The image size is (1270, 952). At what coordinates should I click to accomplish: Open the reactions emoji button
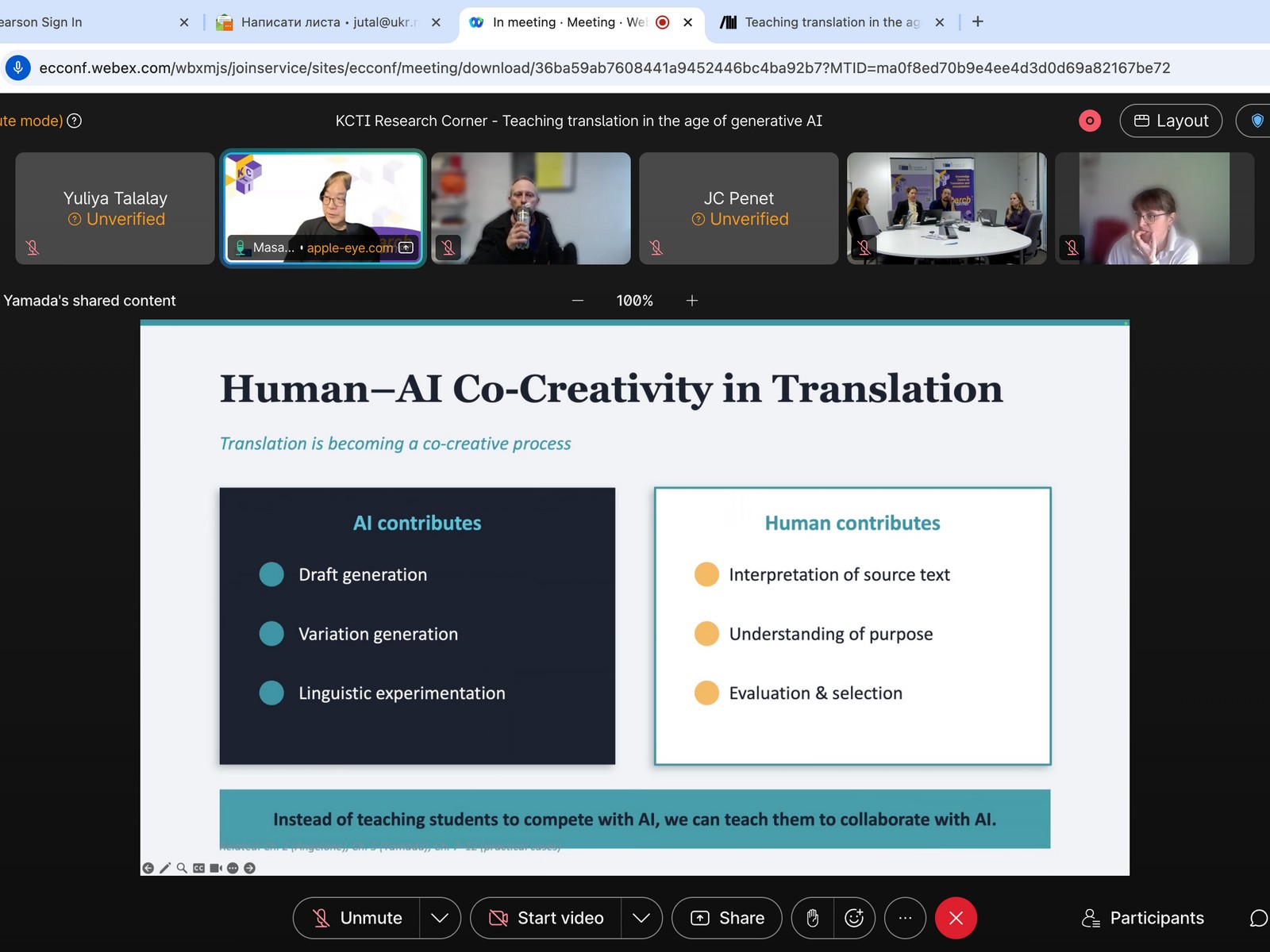tap(854, 918)
